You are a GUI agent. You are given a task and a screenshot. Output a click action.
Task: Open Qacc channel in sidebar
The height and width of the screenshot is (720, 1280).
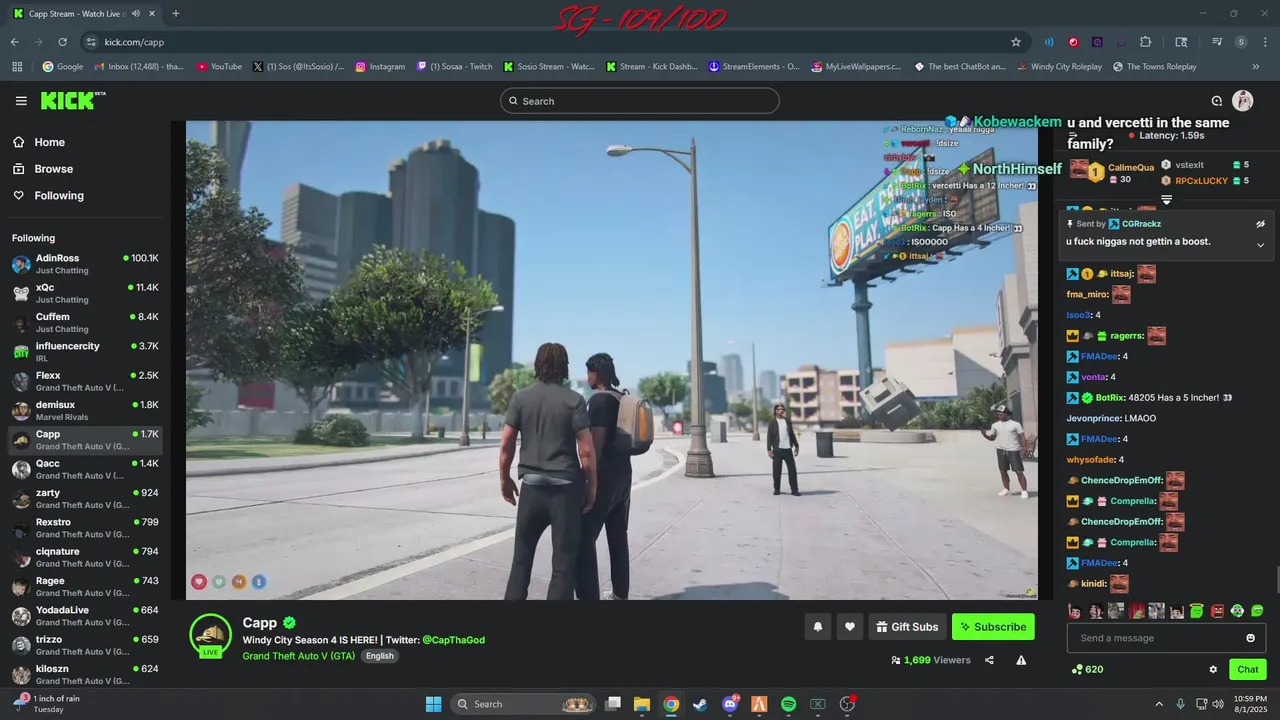pyautogui.click(x=85, y=469)
